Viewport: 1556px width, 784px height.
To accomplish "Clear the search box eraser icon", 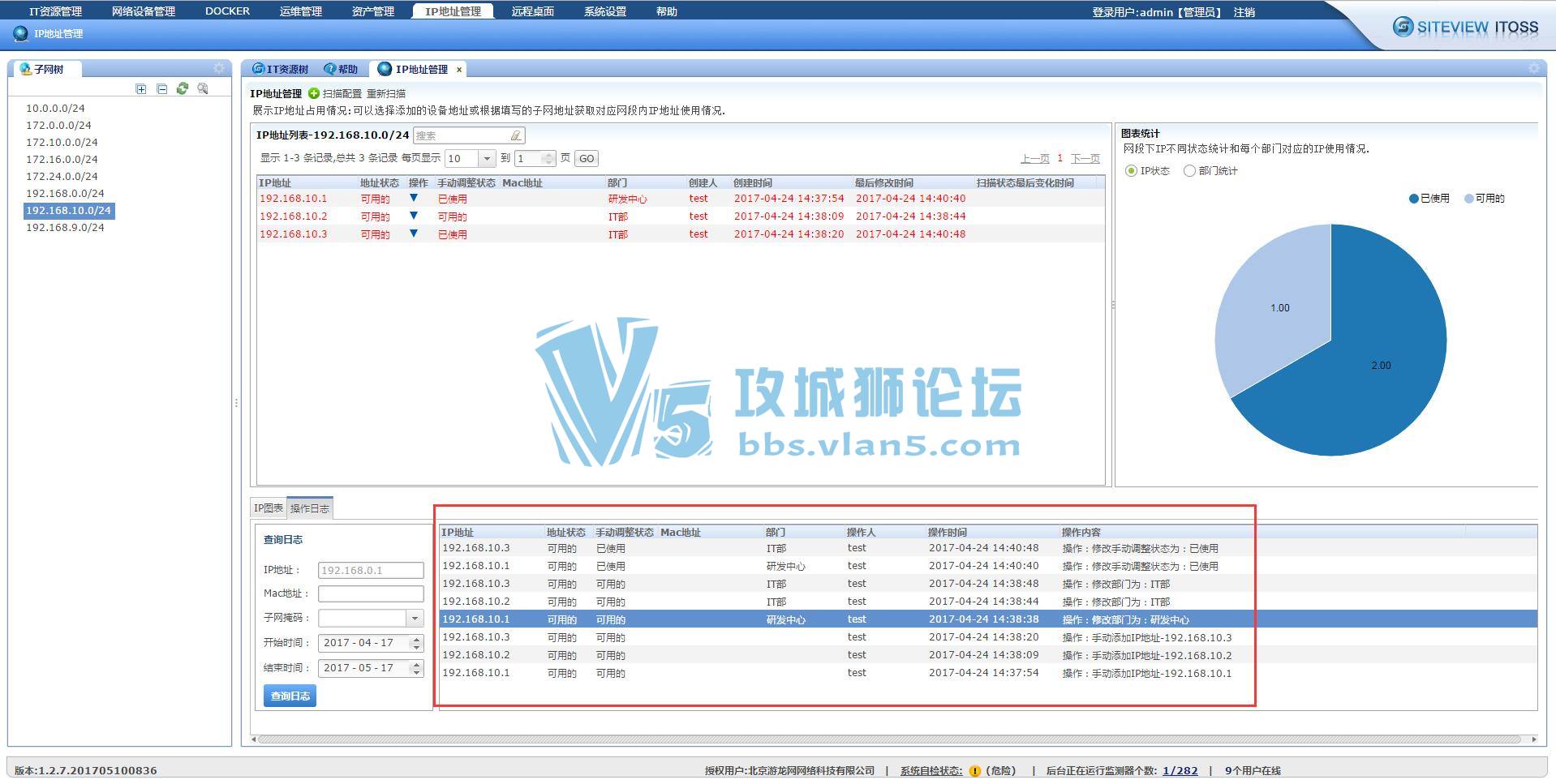I will point(515,135).
